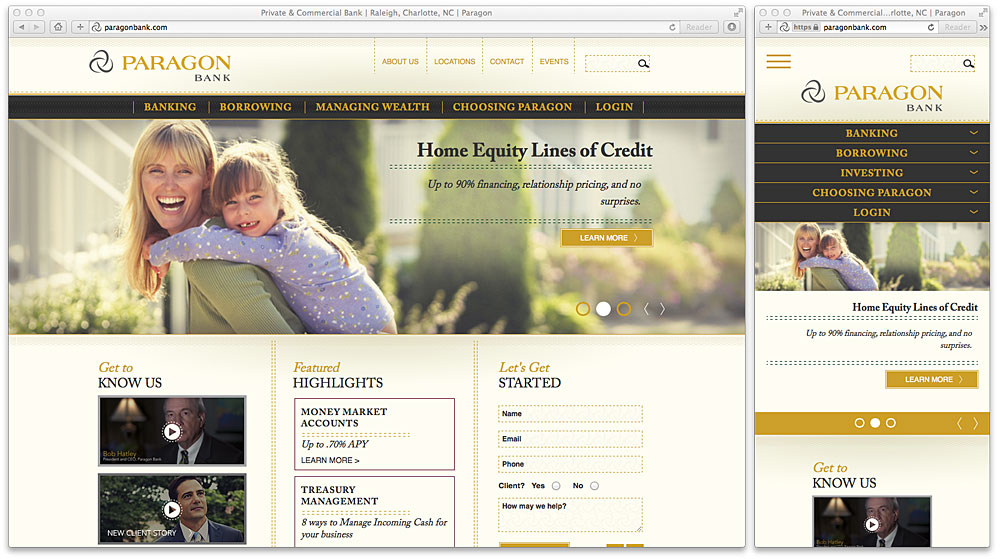The width and height of the screenshot is (1000, 559).
Task: Go to next slide in mobile carousel bar
Action: click(x=975, y=423)
